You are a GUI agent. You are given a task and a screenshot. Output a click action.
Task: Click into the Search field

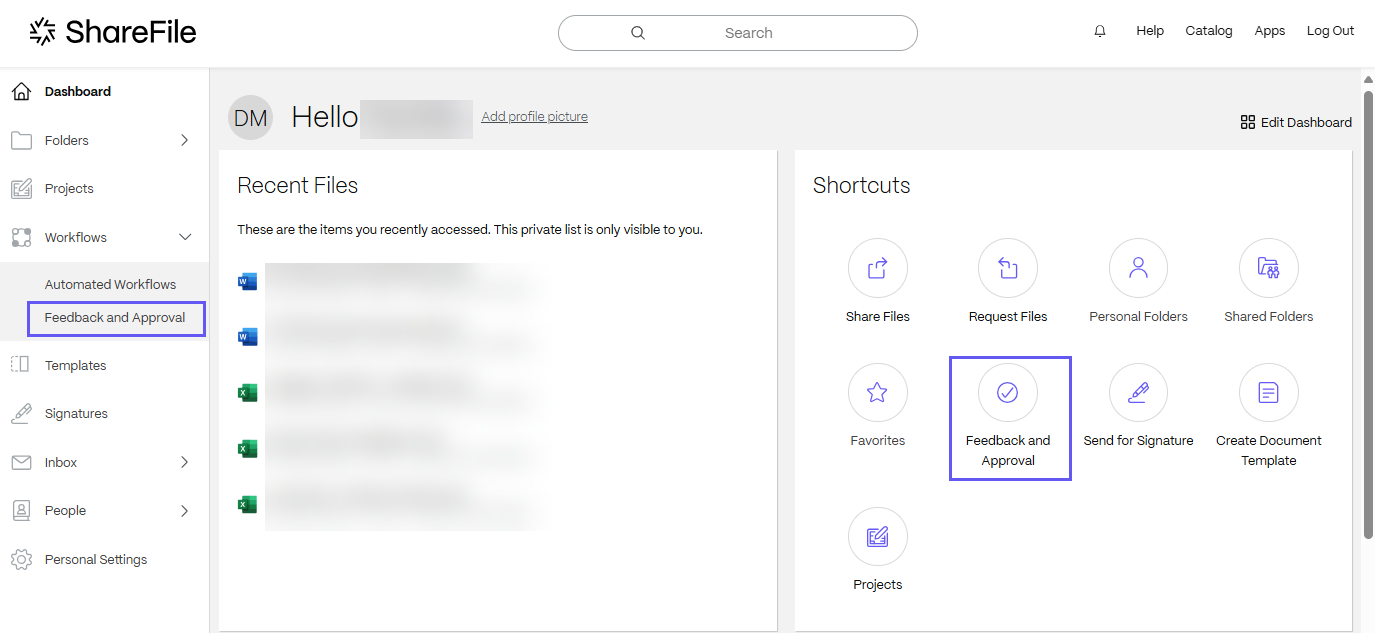(x=737, y=32)
